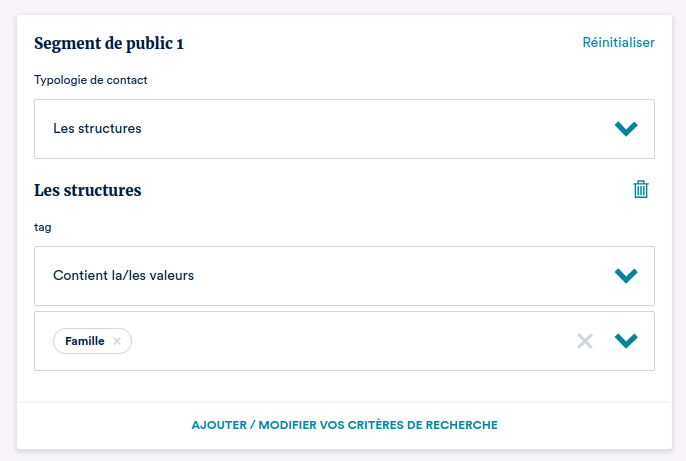686x461 pixels.
Task: Click the tag field label
Action: [43, 227]
